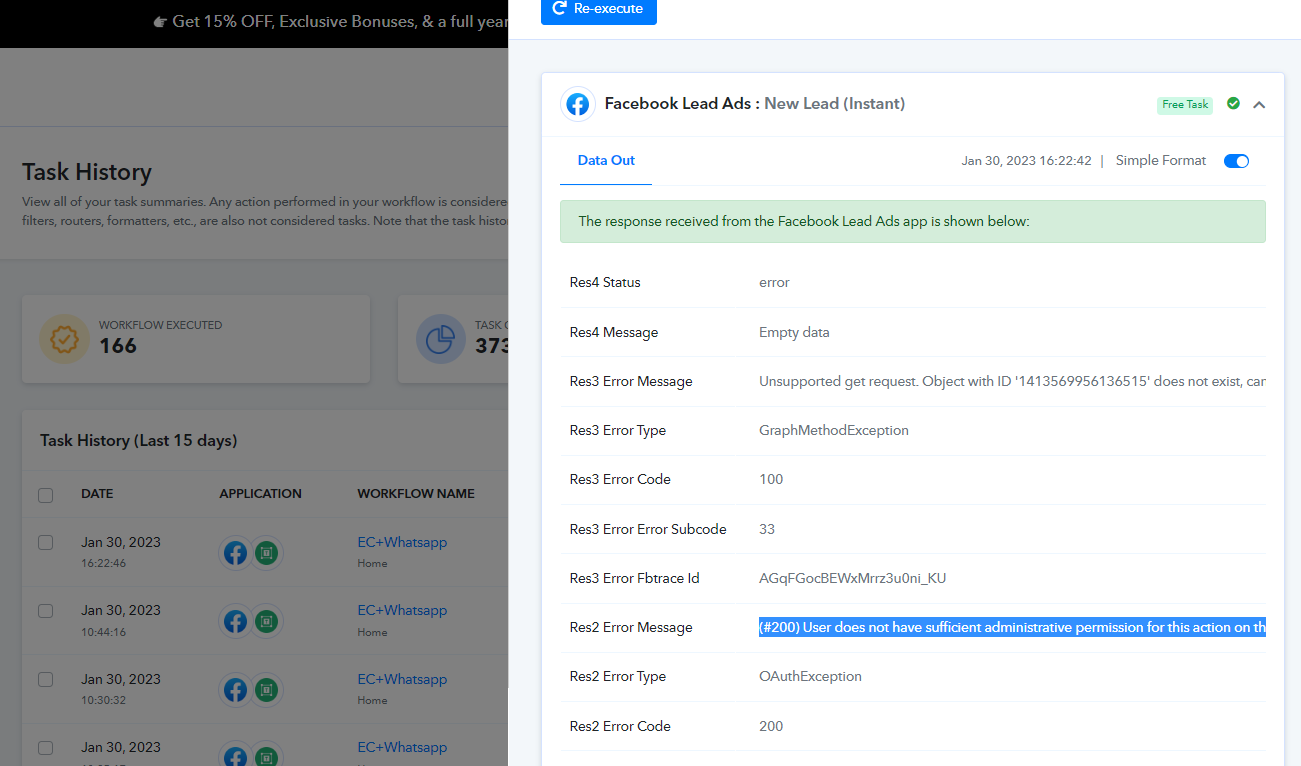Click the 'Res3 Error Type' label

618,430
